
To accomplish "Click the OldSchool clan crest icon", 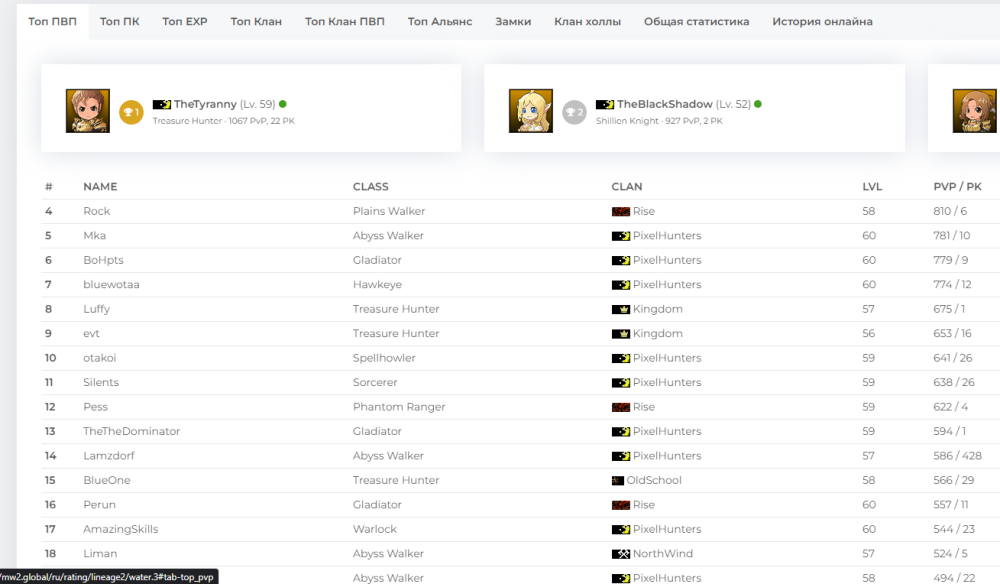I will pyautogui.click(x=618, y=481).
